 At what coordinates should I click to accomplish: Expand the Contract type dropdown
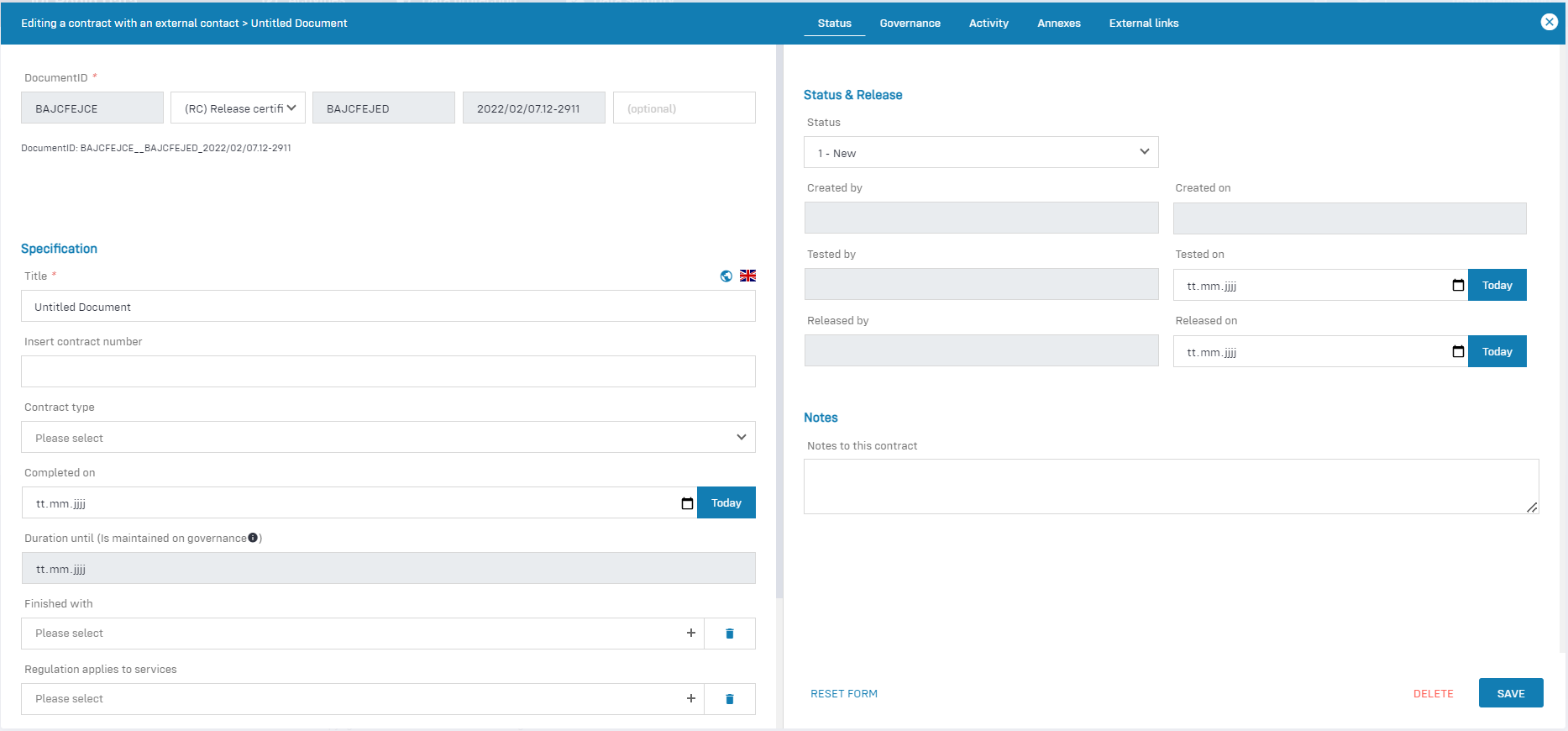click(388, 437)
